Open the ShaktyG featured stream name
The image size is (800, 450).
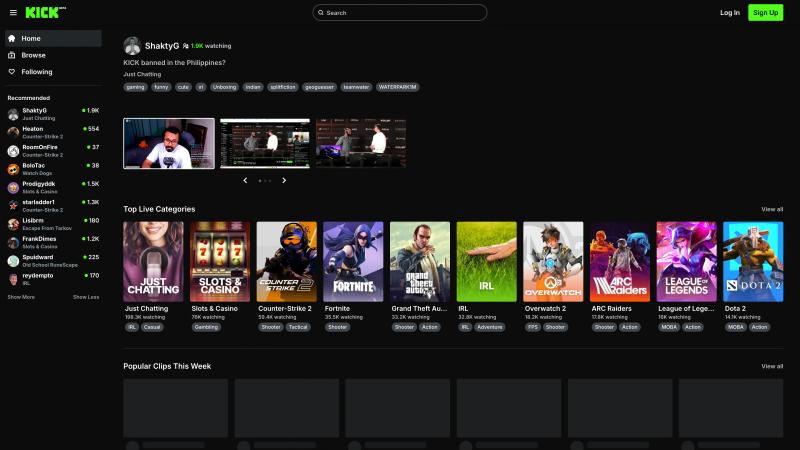point(162,46)
